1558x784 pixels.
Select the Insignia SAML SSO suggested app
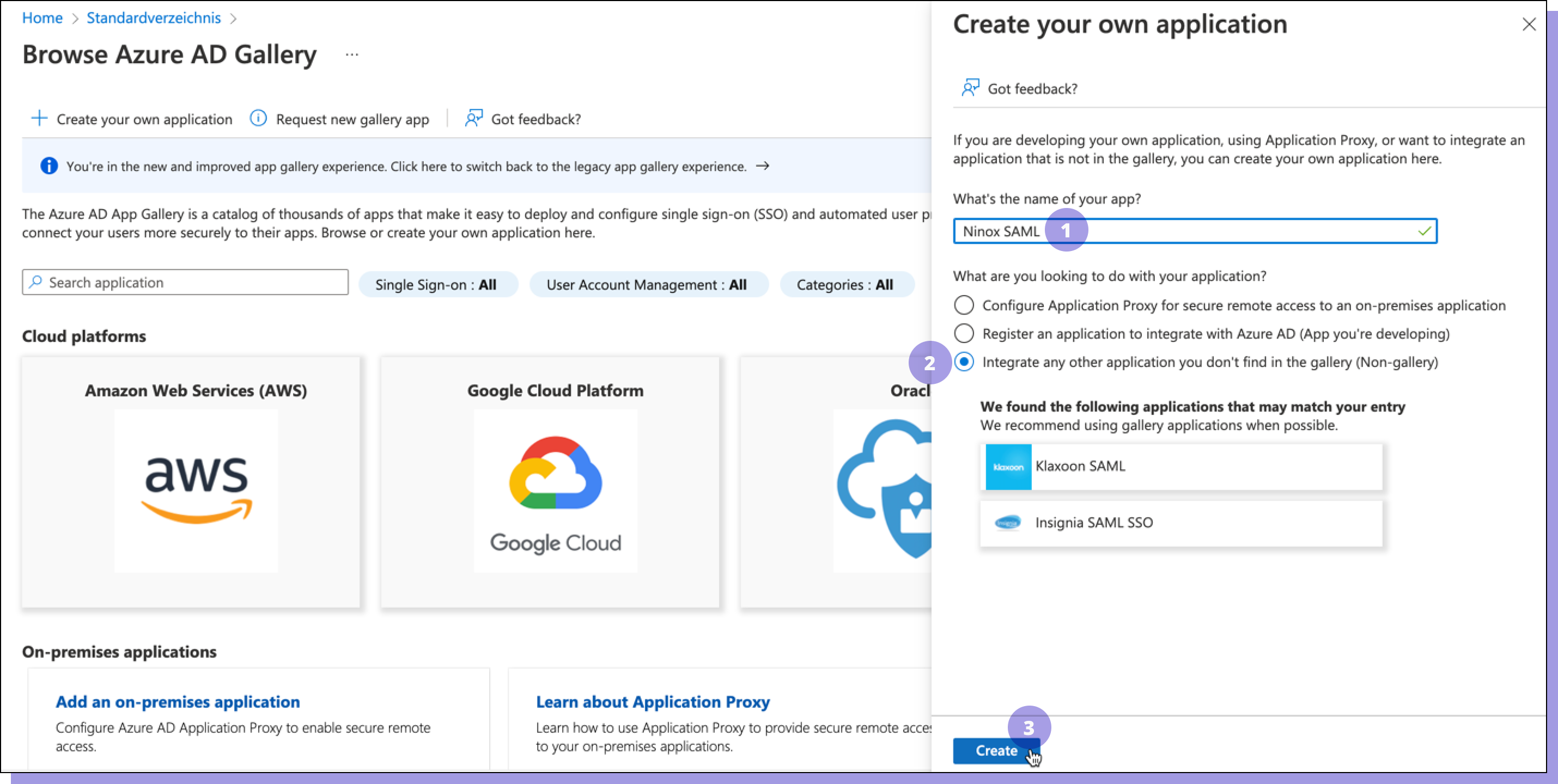click(x=1181, y=523)
